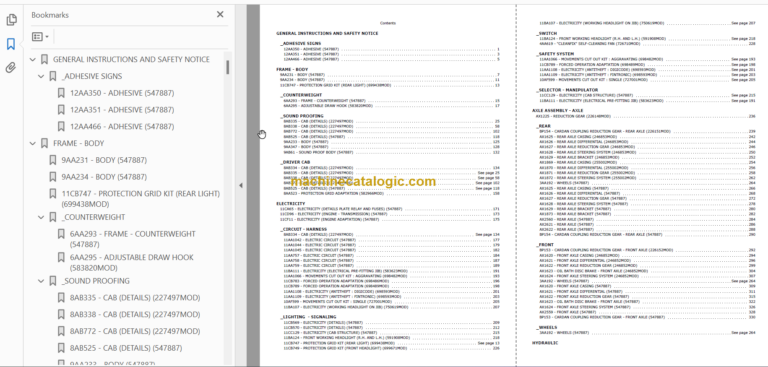The image size is (768, 367).
Task: Collapse the _COUNTERWEIGHT bookmark group
Action: click(x=41, y=217)
